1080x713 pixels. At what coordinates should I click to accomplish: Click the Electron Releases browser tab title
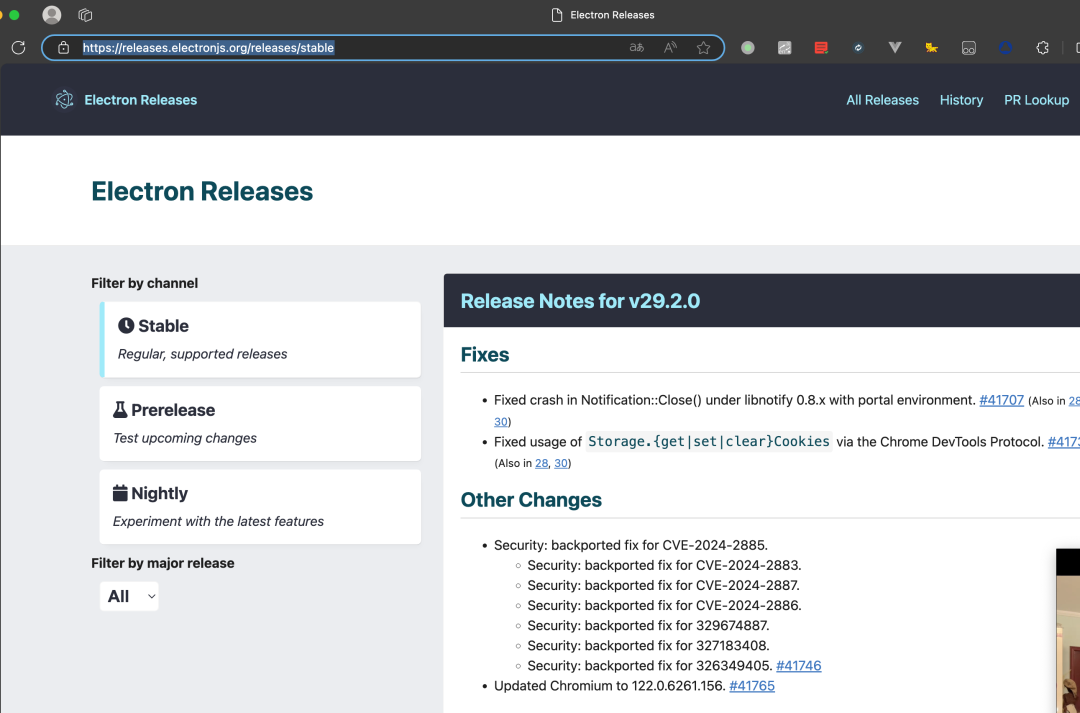click(x=612, y=14)
